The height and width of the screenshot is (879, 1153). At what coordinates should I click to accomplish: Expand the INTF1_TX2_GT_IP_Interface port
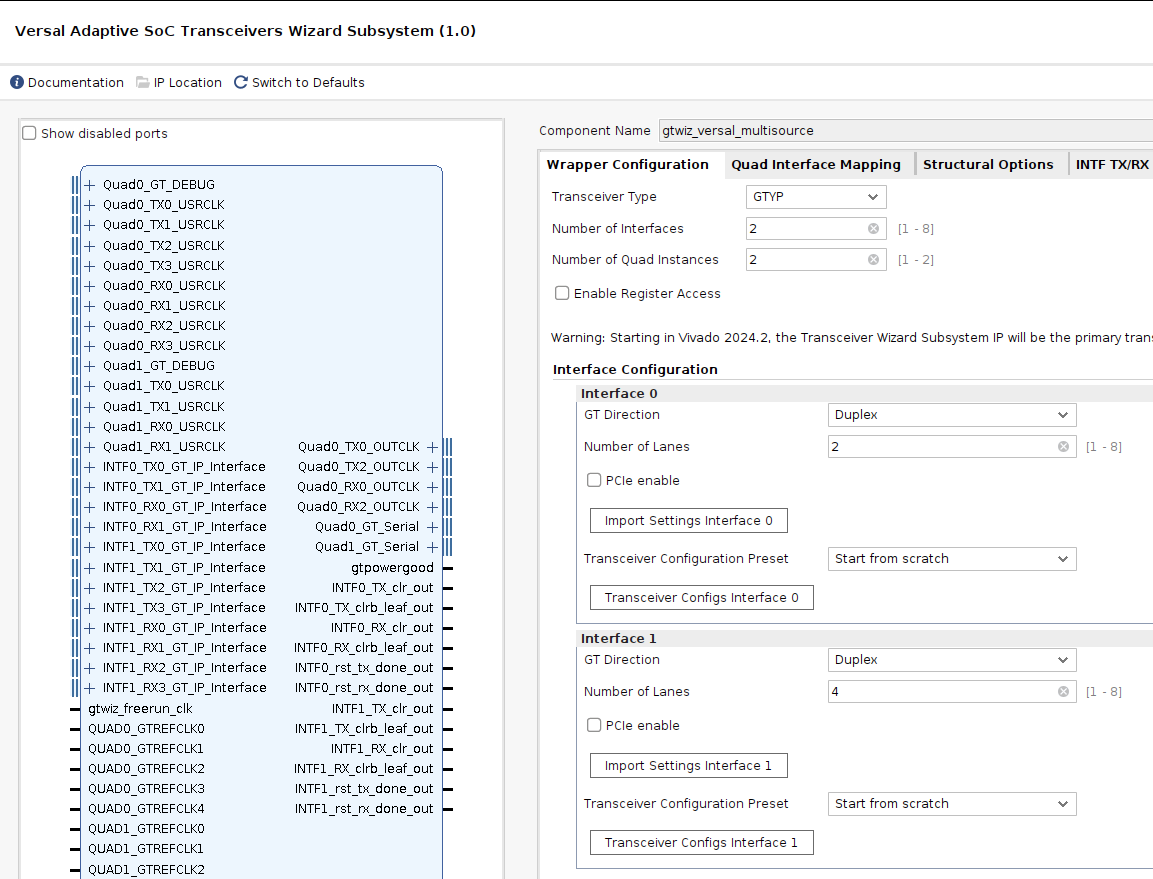coord(90,588)
